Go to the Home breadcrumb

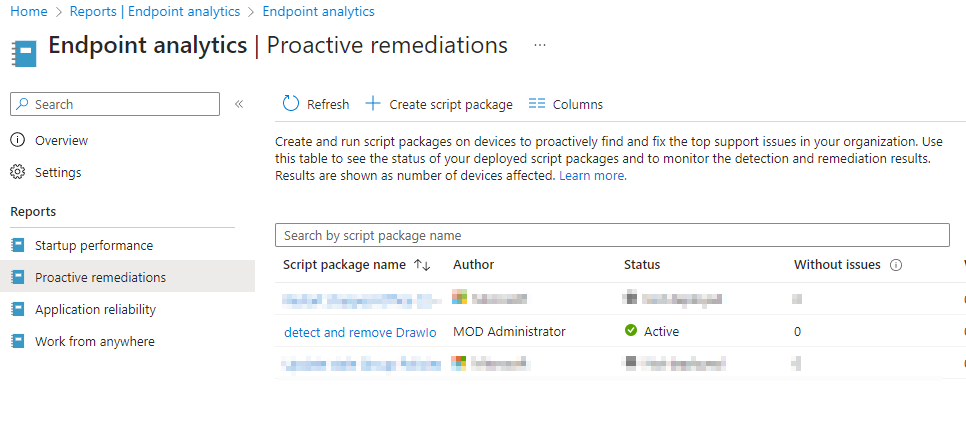[28, 12]
